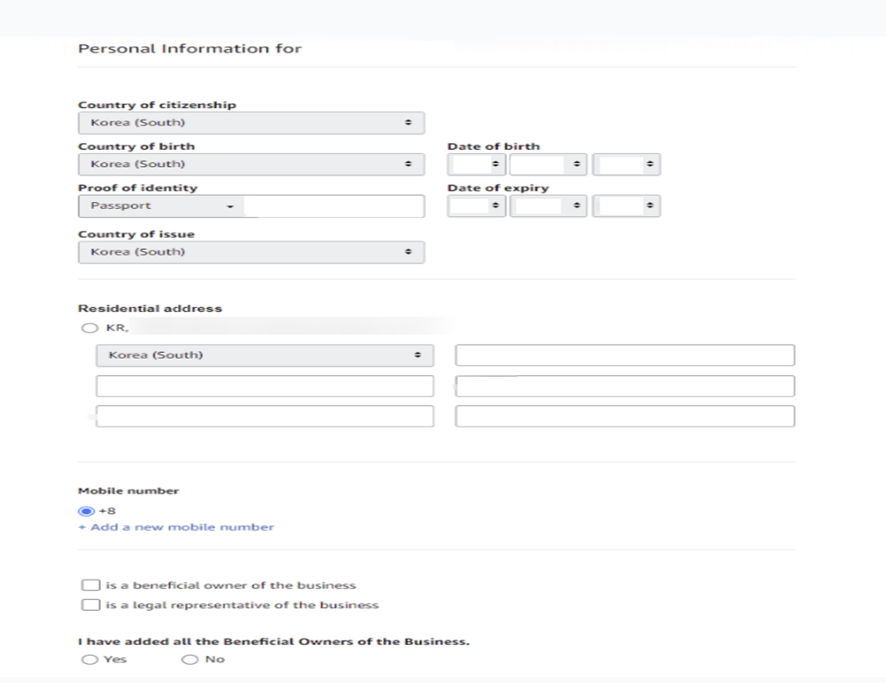Click the passport number input field
Image resolution: width=886 pixels, height=683 pixels.
[x=334, y=206]
